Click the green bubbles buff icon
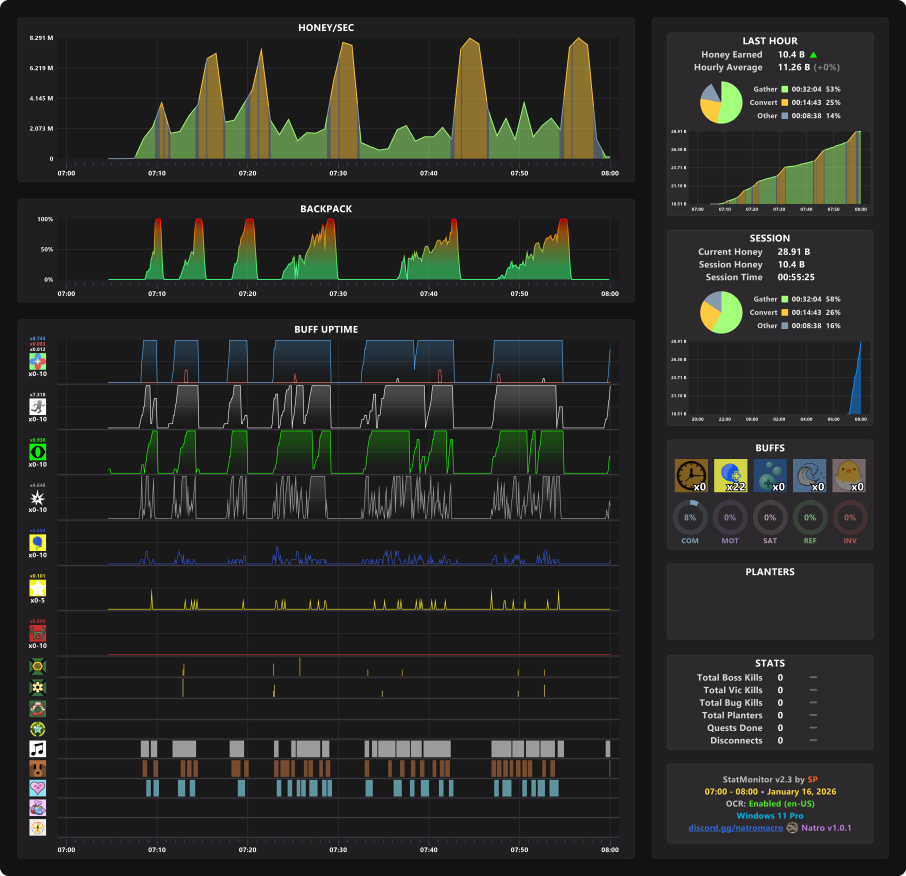The image size is (906, 876). coord(770,476)
